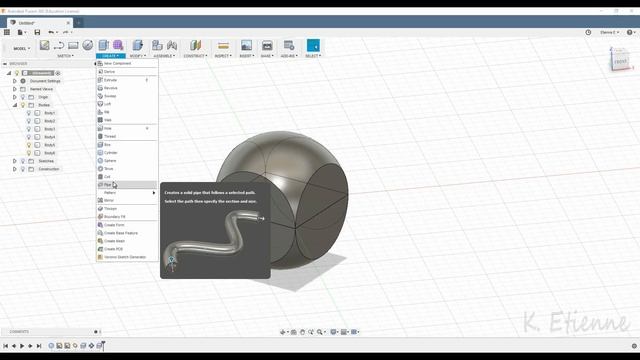Click the Scripts and Add-Ins icon
This screenshot has width=640, height=360.
pos(289,45)
